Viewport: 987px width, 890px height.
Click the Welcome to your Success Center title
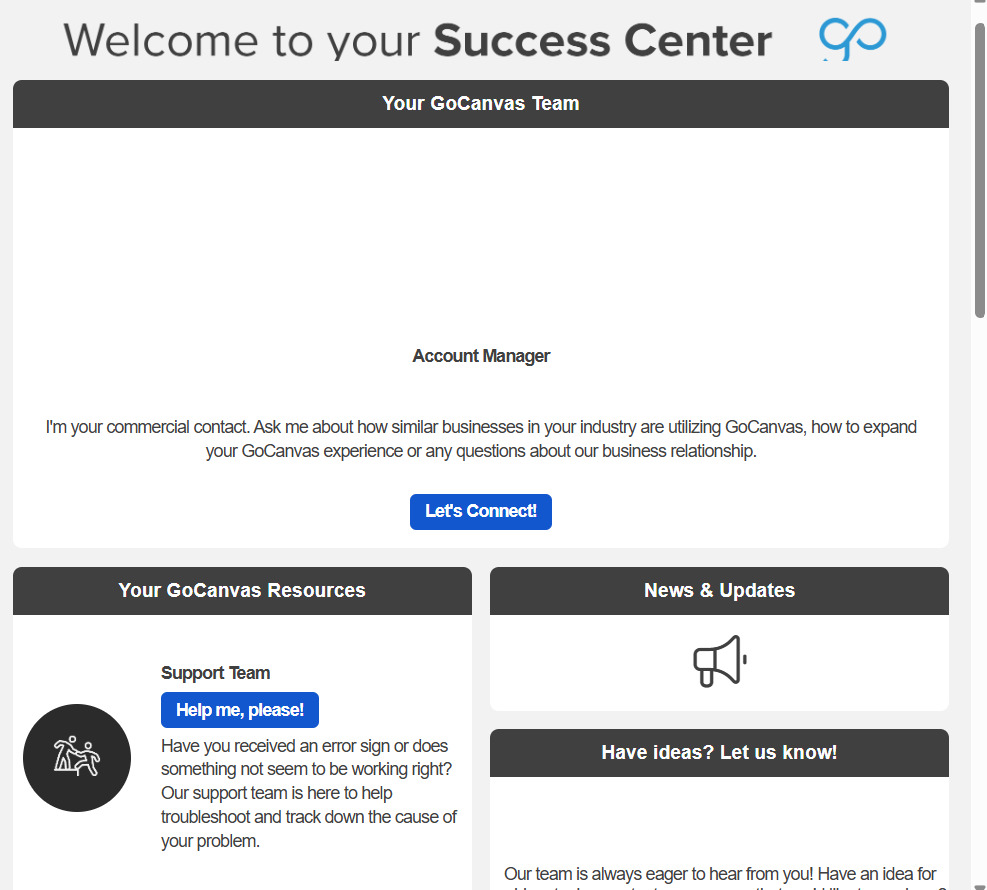[418, 41]
